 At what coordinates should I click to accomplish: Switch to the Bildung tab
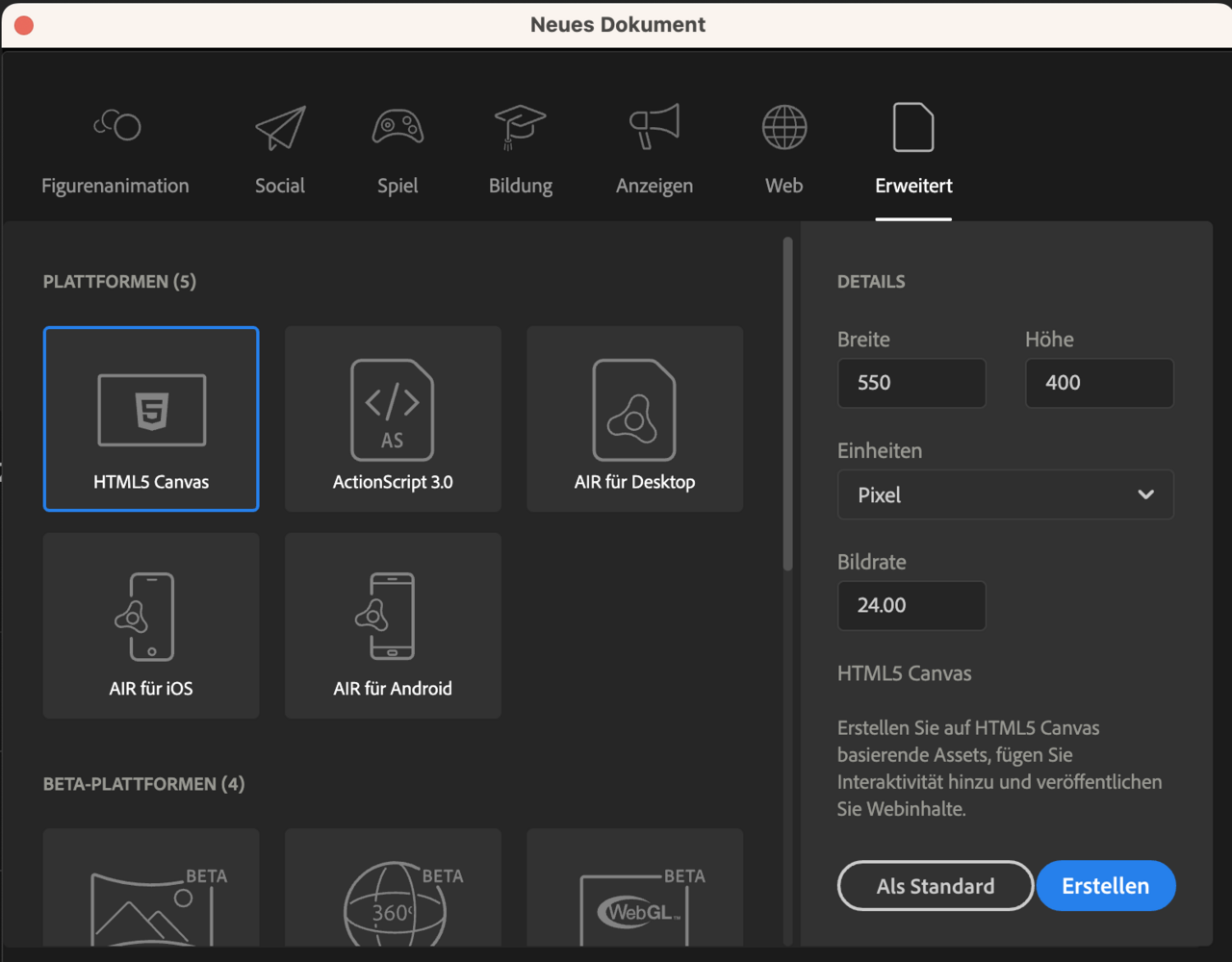point(521,149)
